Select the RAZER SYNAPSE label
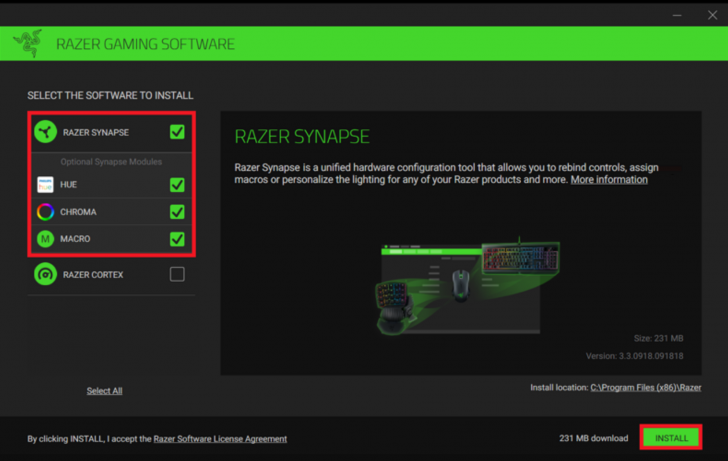 [96, 132]
